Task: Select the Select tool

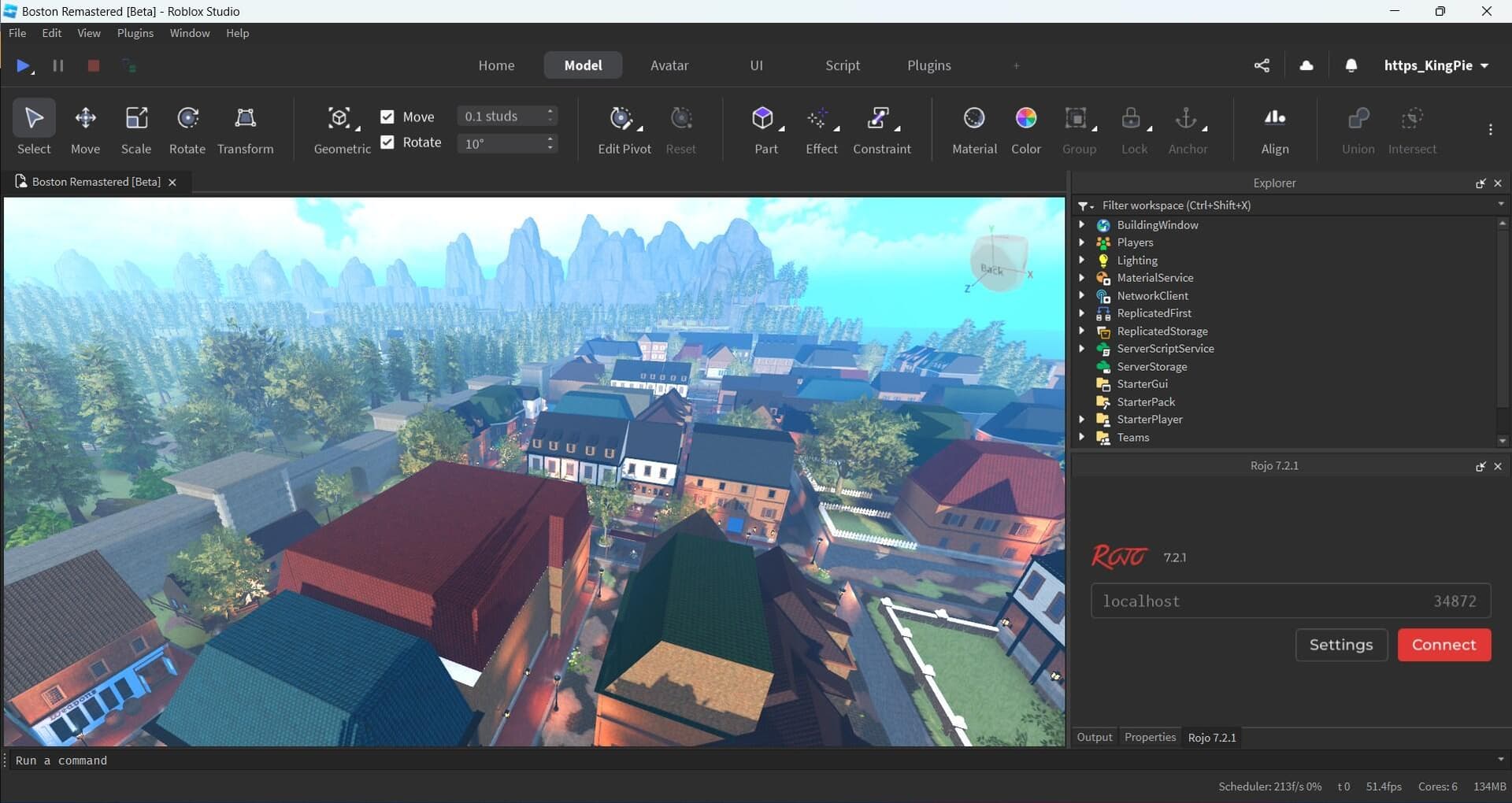Action: (x=34, y=128)
